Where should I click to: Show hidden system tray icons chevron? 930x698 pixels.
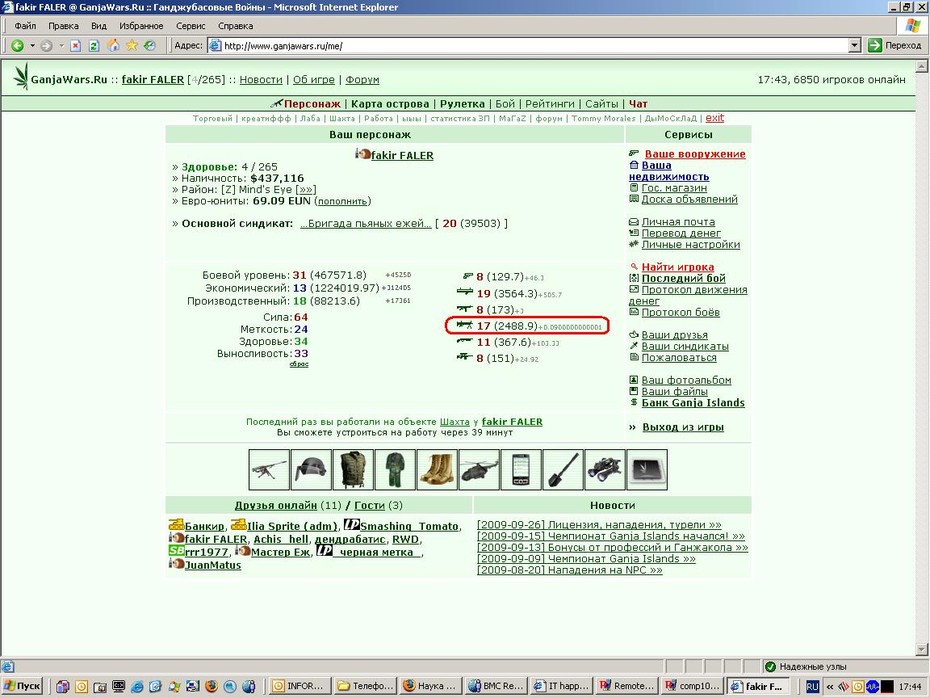point(830,687)
